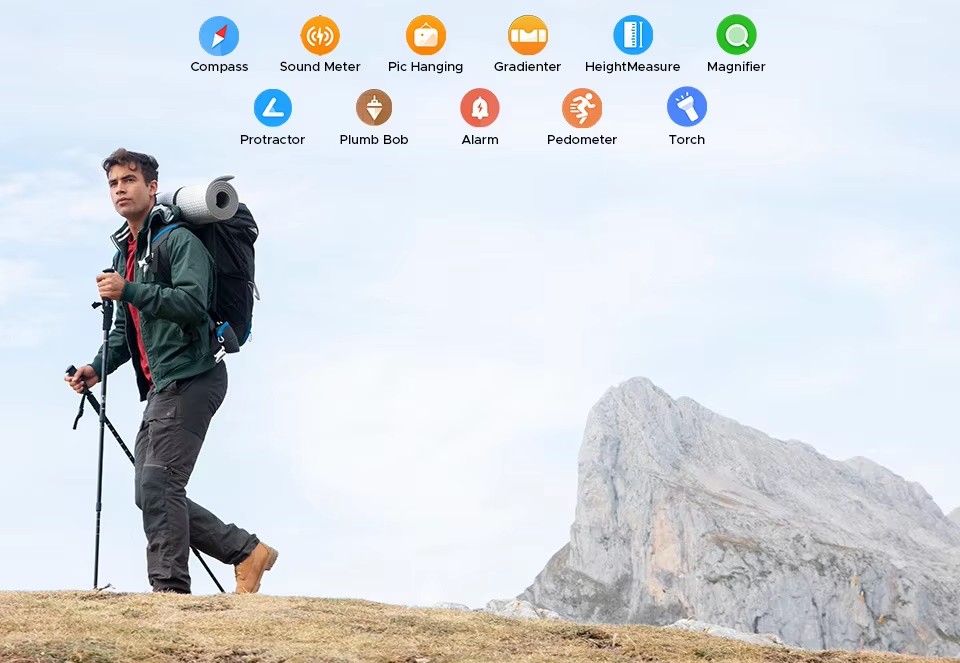
Task: Open the Gradienter level icon
Action: (528, 36)
